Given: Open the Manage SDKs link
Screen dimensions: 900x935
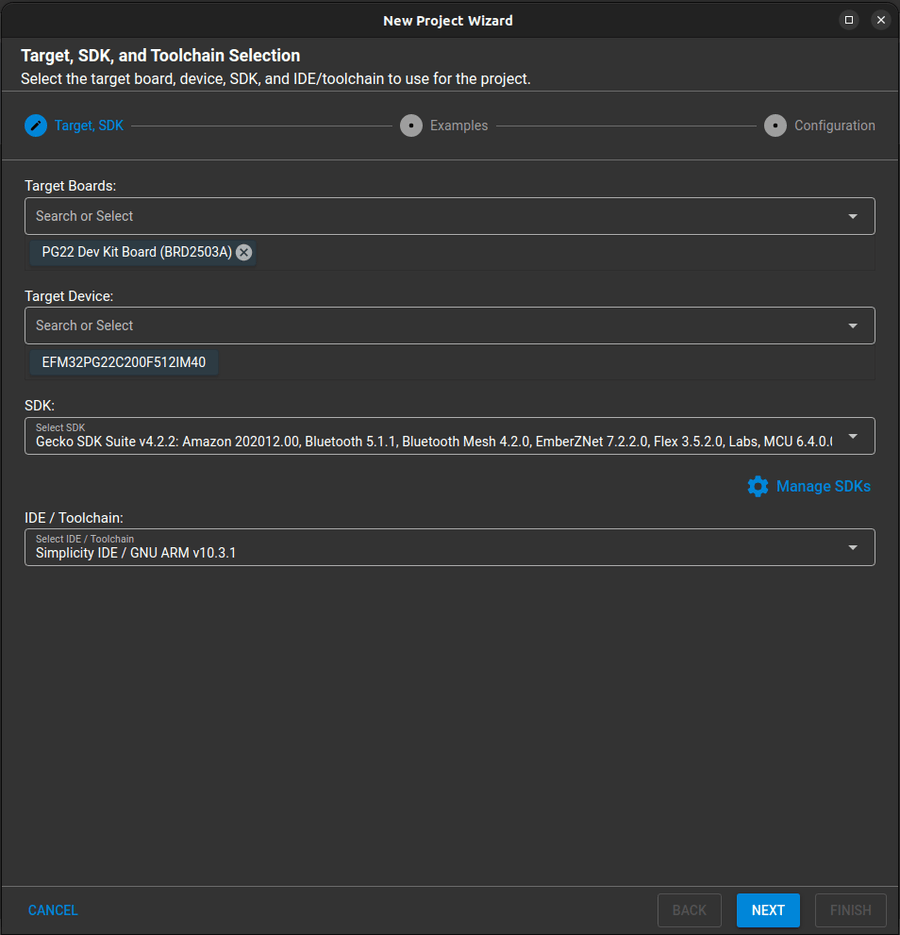Looking at the screenshot, I should (823, 486).
